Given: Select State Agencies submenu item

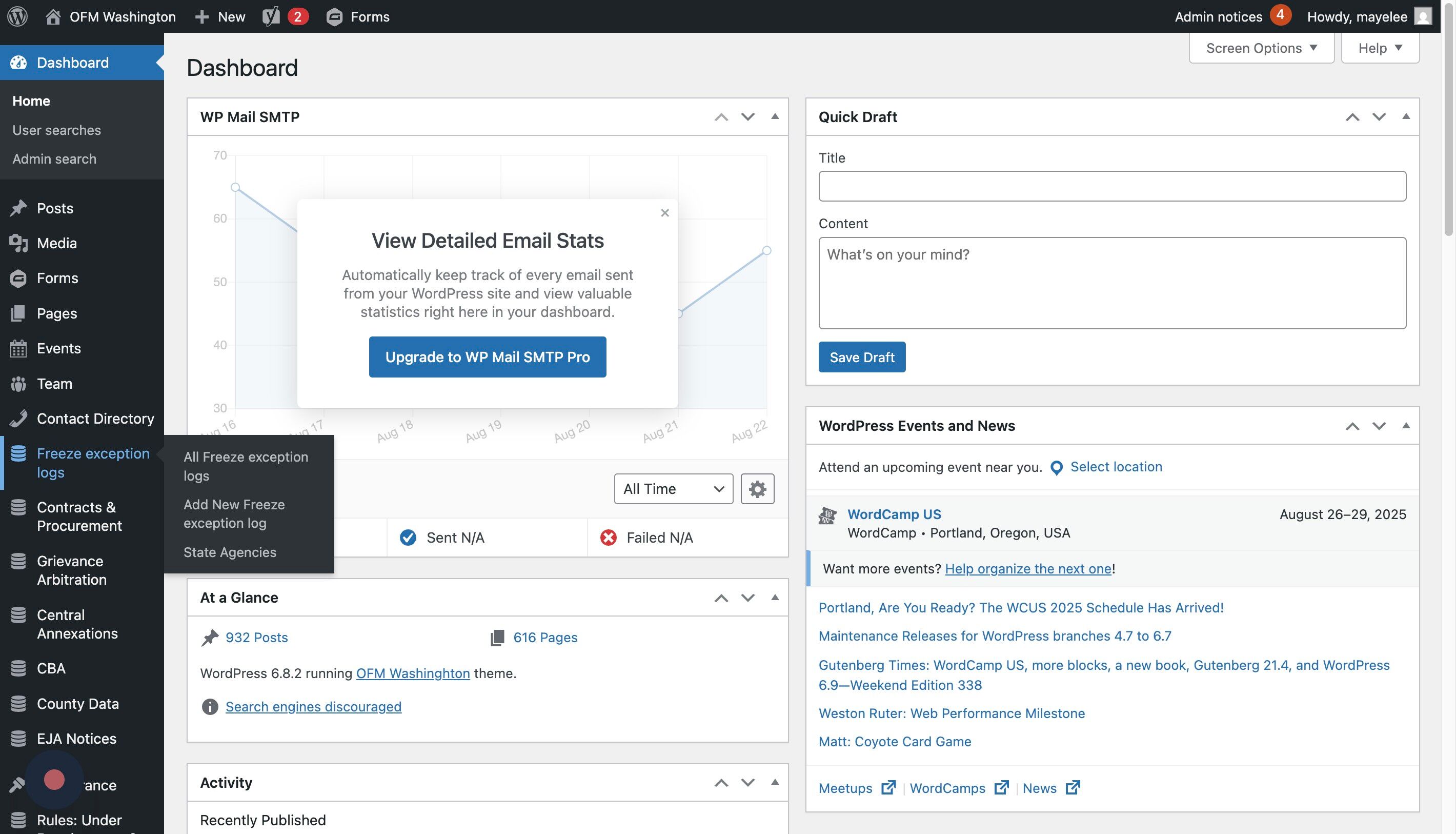Looking at the screenshot, I should point(230,552).
